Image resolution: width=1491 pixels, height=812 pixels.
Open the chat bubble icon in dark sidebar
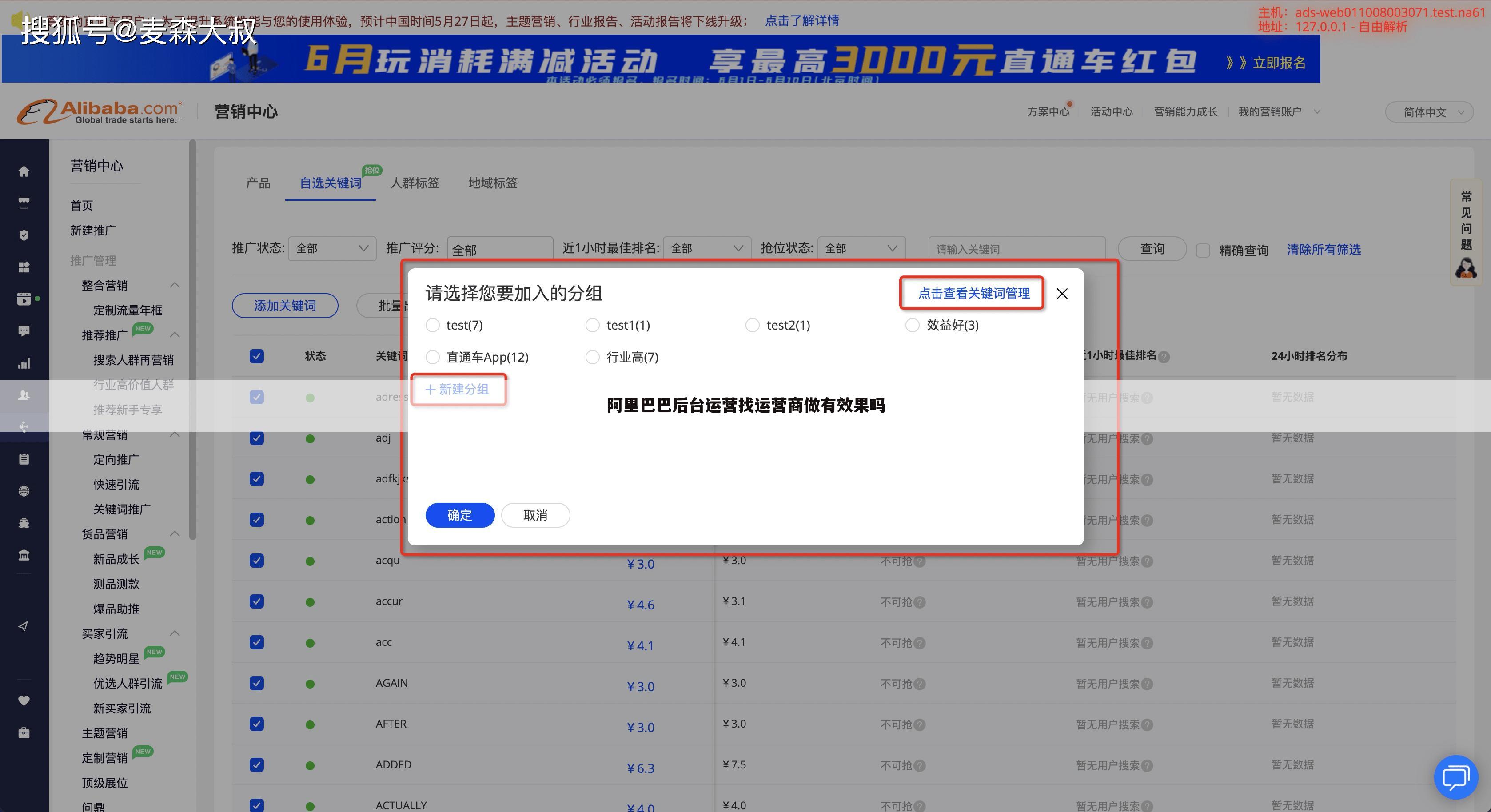click(x=24, y=331)
